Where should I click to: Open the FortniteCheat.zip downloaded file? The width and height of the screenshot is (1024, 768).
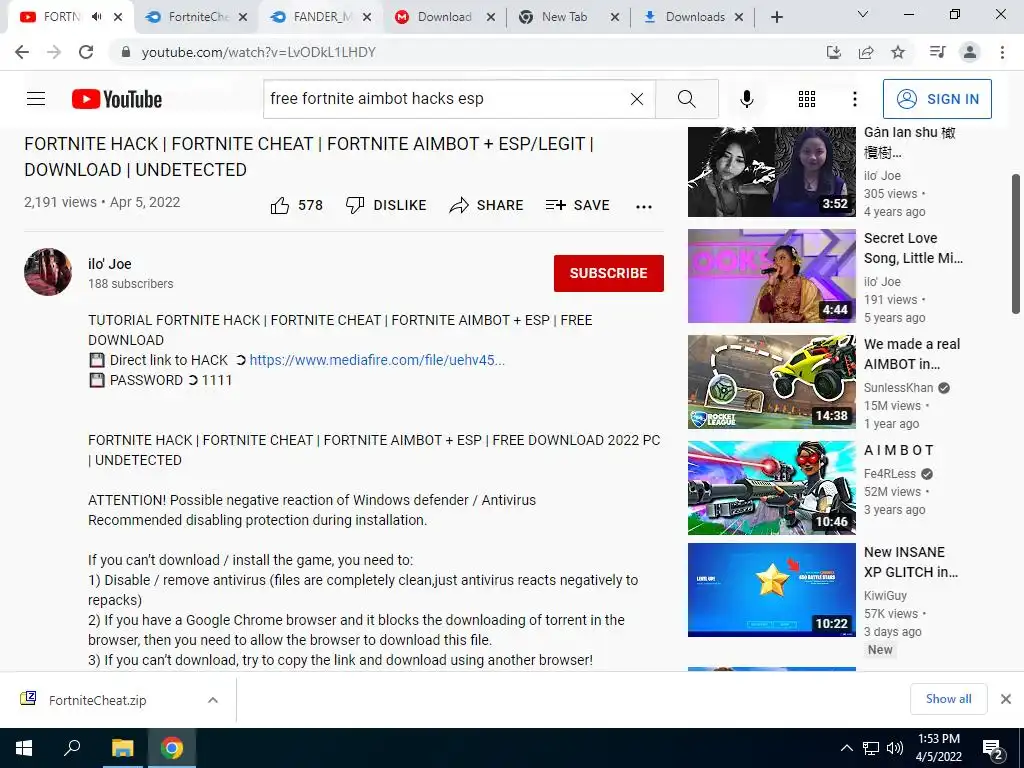(97, 700)
